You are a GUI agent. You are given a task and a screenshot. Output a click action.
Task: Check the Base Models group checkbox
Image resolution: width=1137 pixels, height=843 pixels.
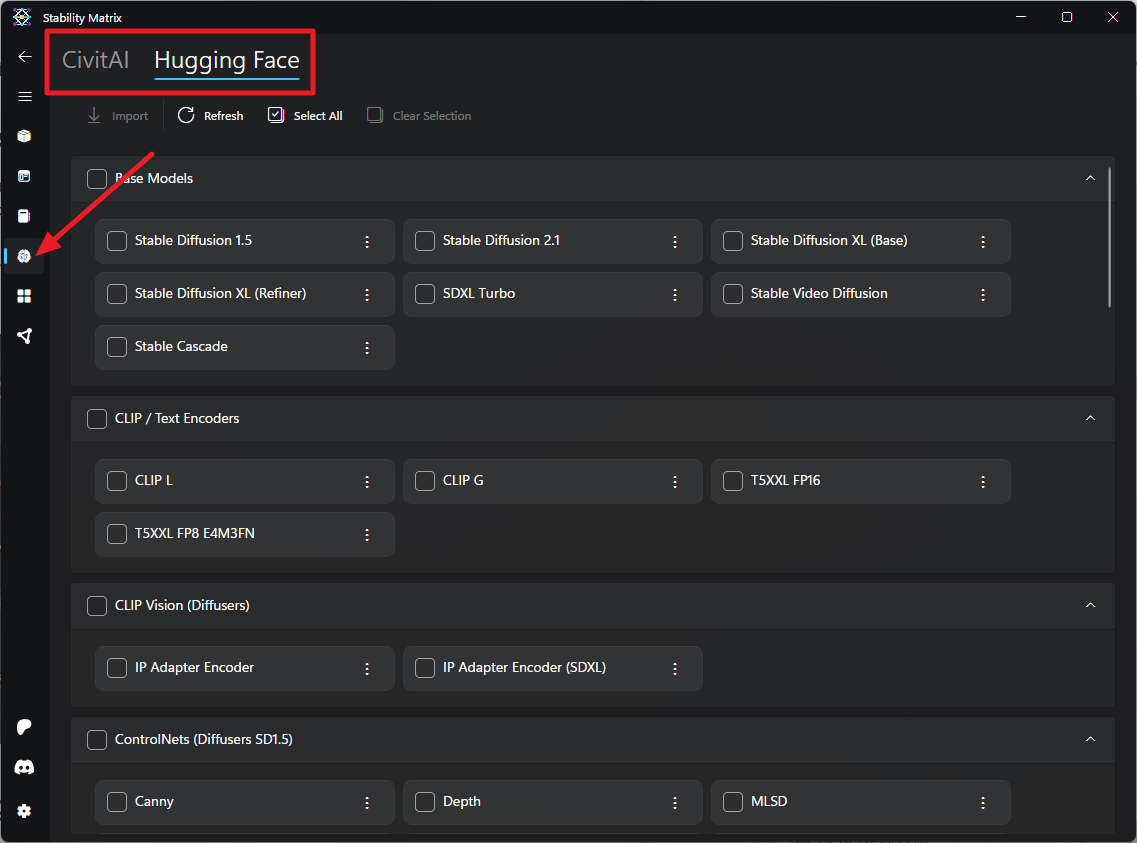coord(97,178)
